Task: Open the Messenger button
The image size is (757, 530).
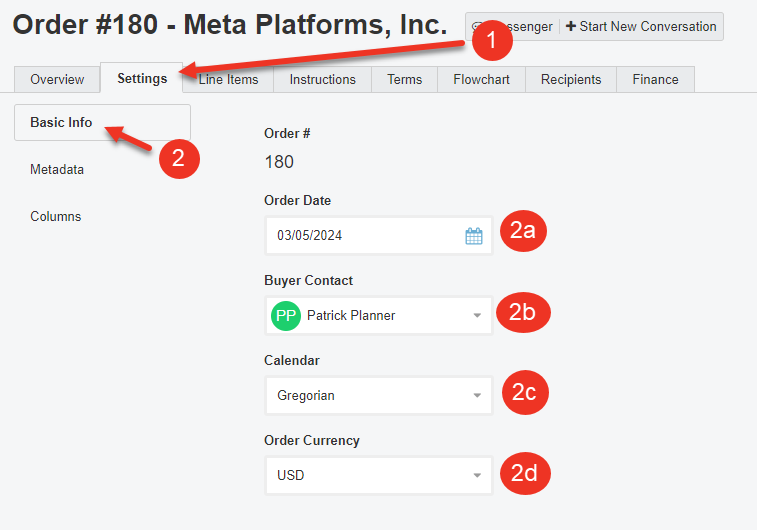Action: click(x=512, y=27)
